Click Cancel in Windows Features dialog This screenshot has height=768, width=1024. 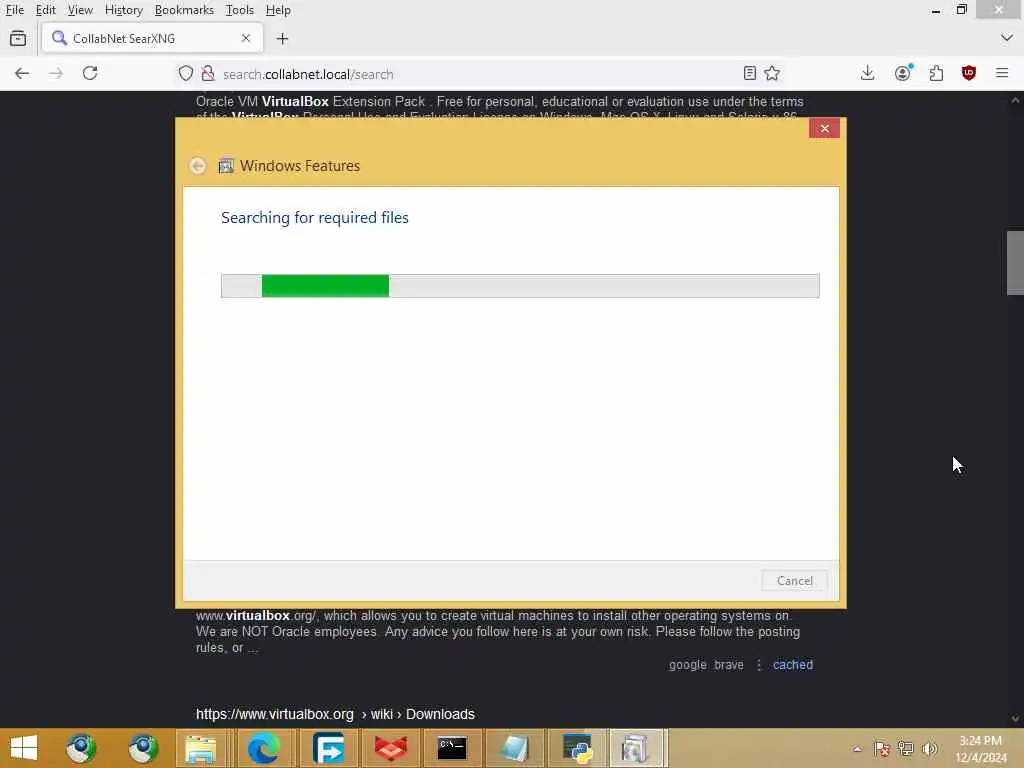click(795, 581)
